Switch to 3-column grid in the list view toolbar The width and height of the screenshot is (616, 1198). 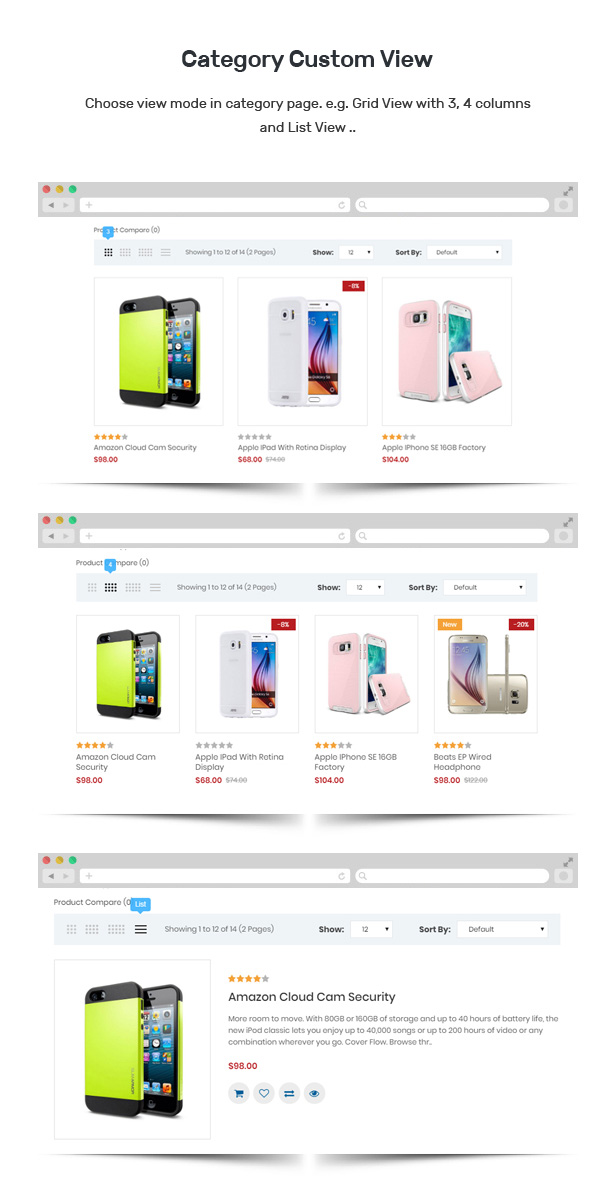[72, 929]
